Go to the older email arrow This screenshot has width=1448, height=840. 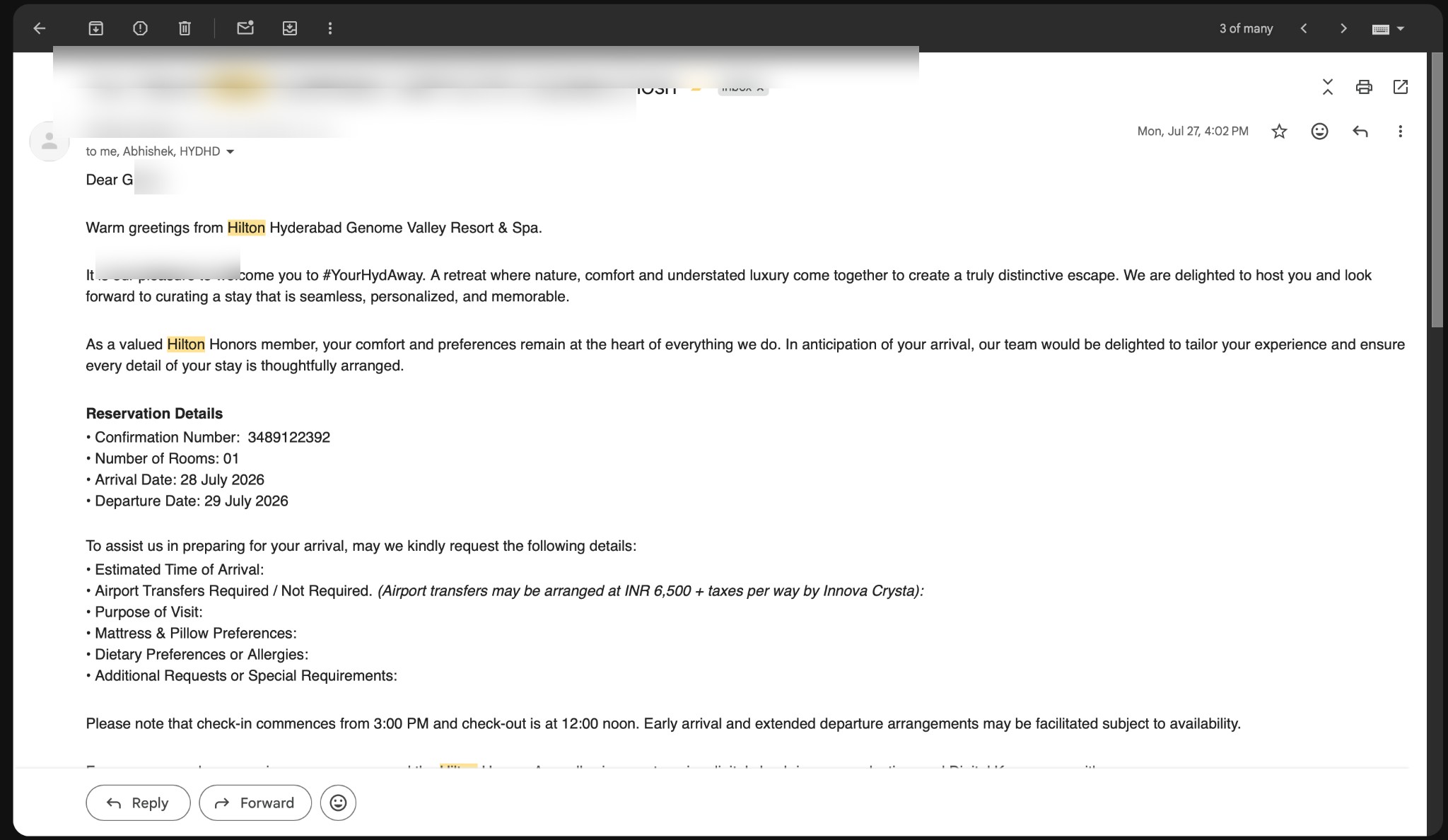point(1343,28)
